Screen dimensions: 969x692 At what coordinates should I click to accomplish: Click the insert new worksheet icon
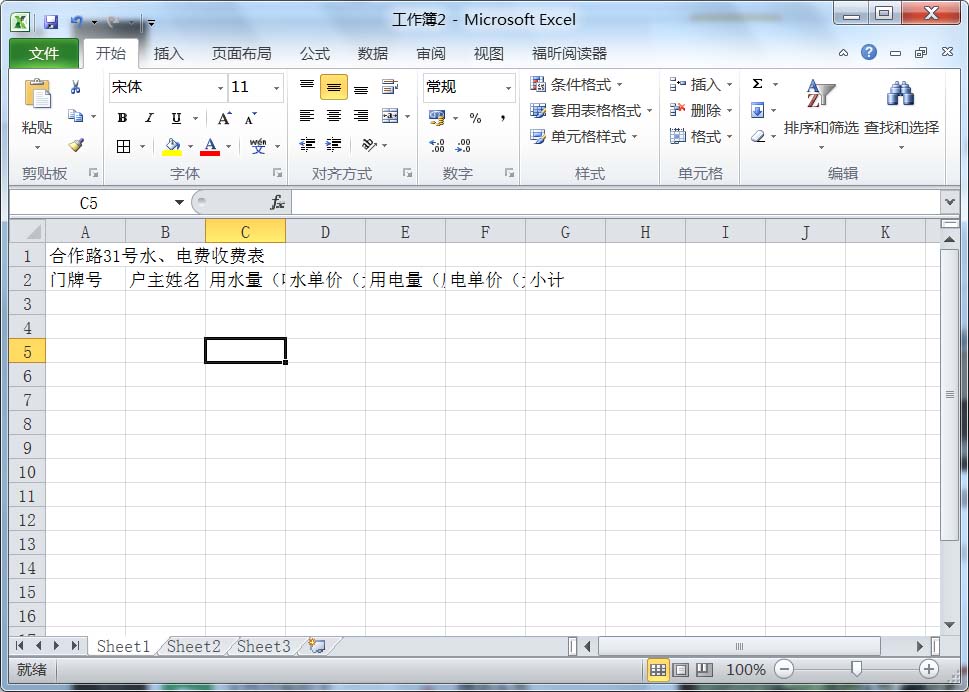[317, 646]
